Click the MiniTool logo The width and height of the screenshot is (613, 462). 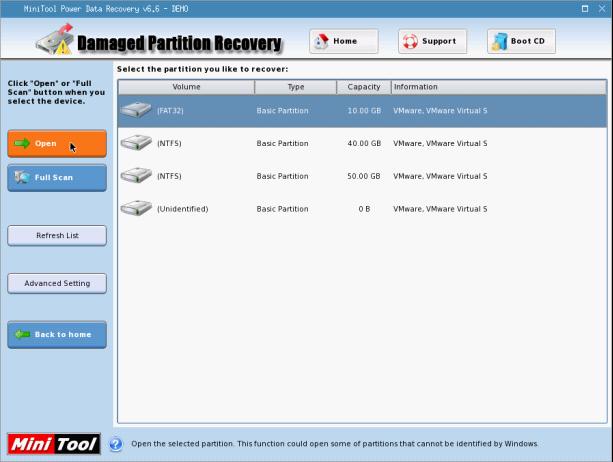coord(54,444)
